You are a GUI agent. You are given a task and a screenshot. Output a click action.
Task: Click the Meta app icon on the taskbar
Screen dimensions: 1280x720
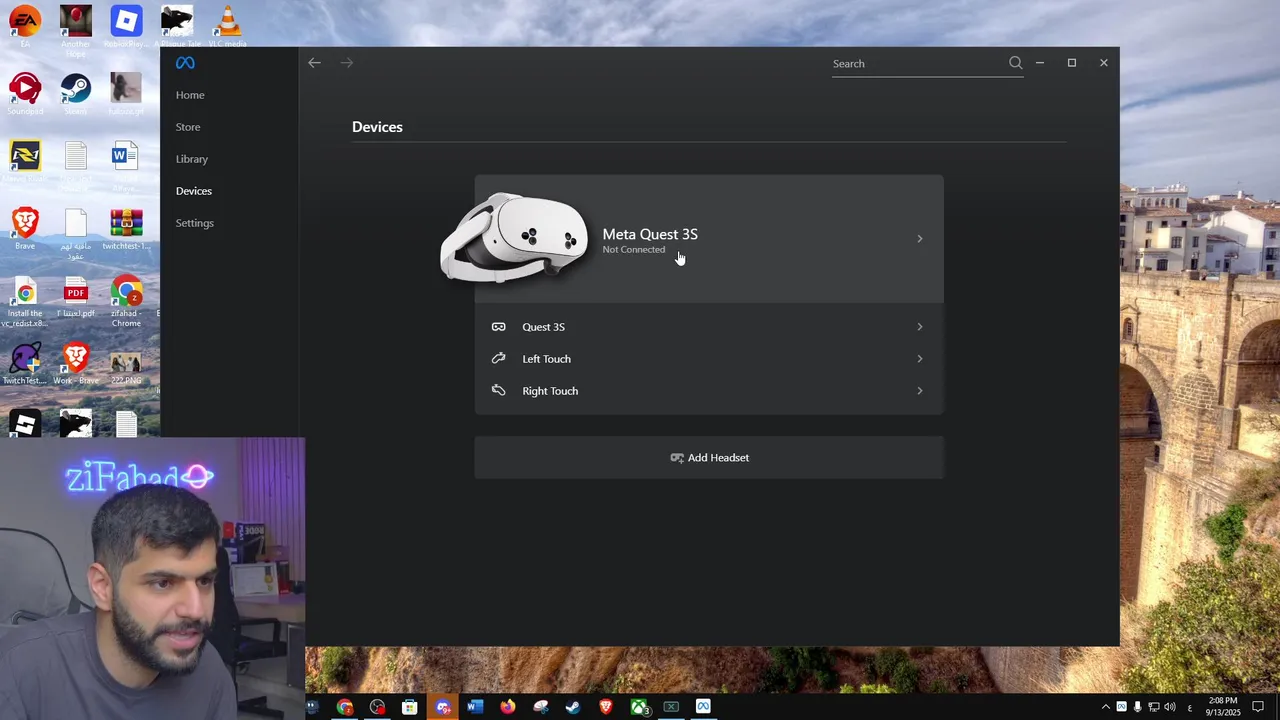703,707
